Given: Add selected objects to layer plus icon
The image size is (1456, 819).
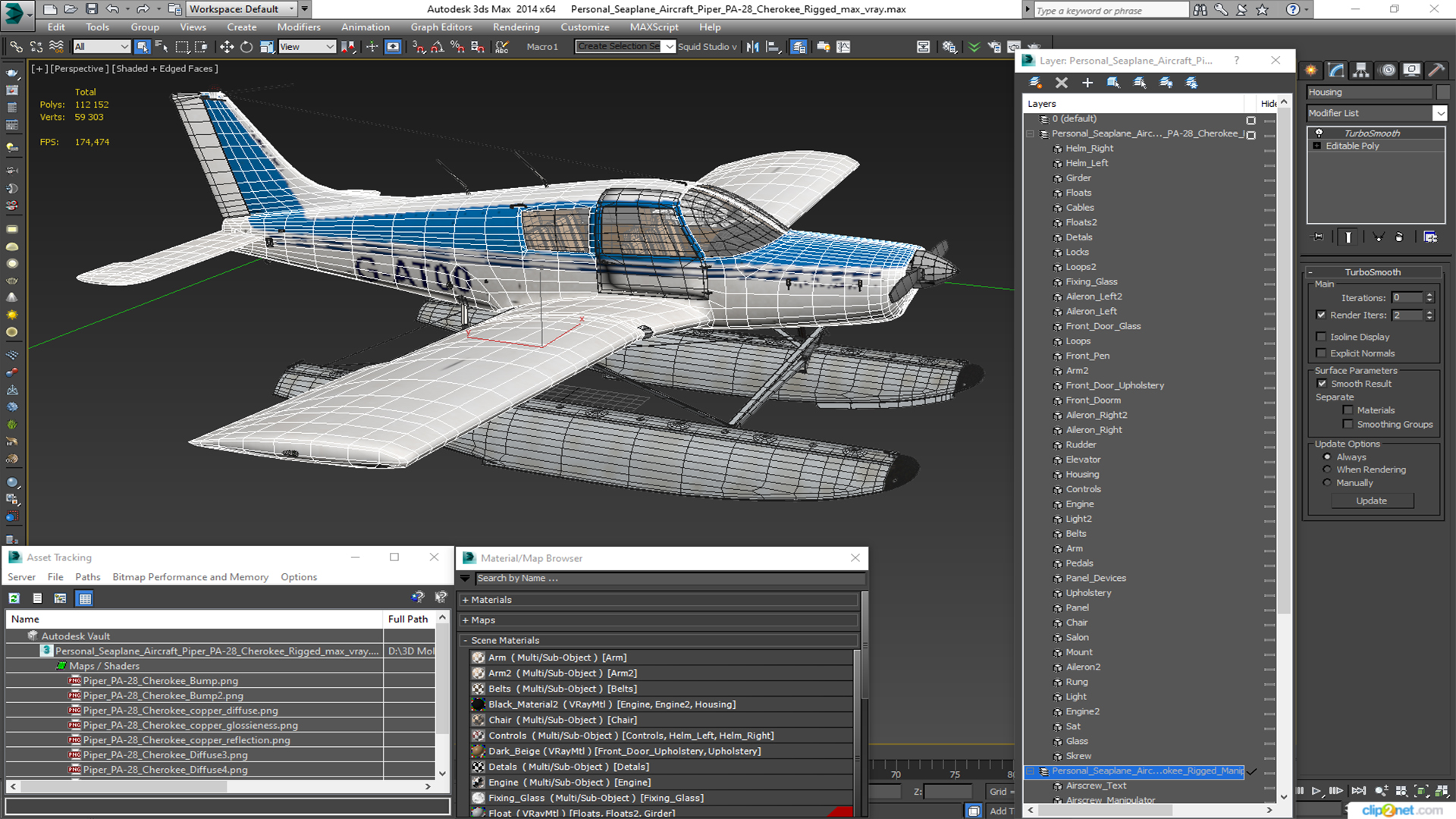Looking at the screenshot, I should tap(1087, 83).
